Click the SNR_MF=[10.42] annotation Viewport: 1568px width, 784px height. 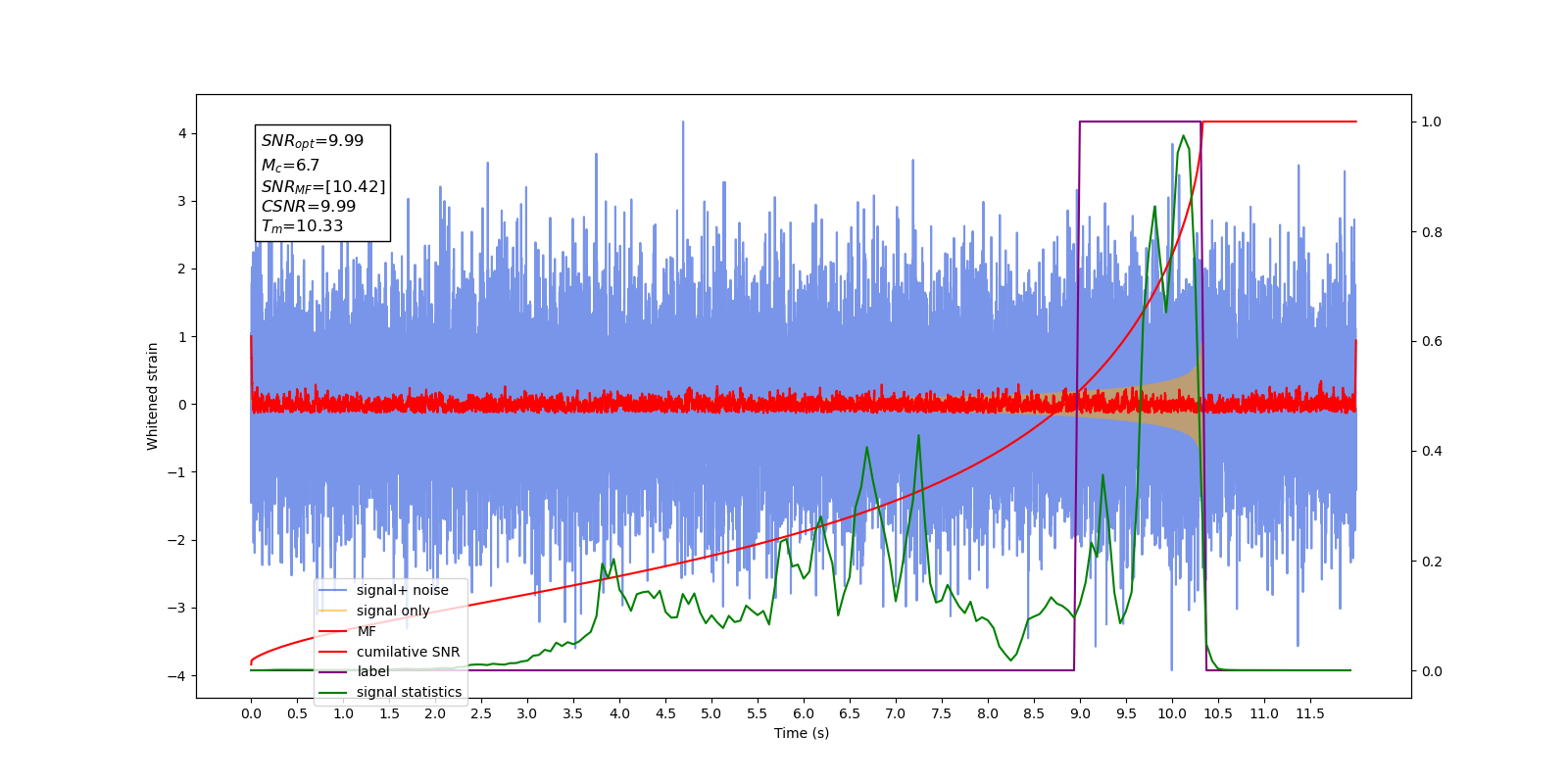click(323, 186)
